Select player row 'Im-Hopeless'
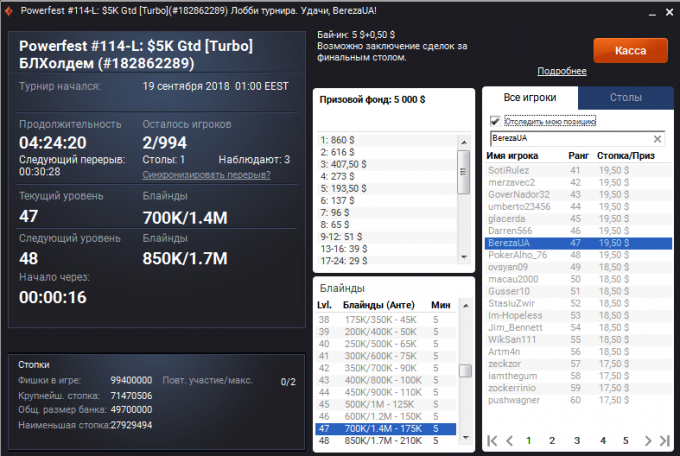Screen dimensions: 680x456 [x=578, y=316]
